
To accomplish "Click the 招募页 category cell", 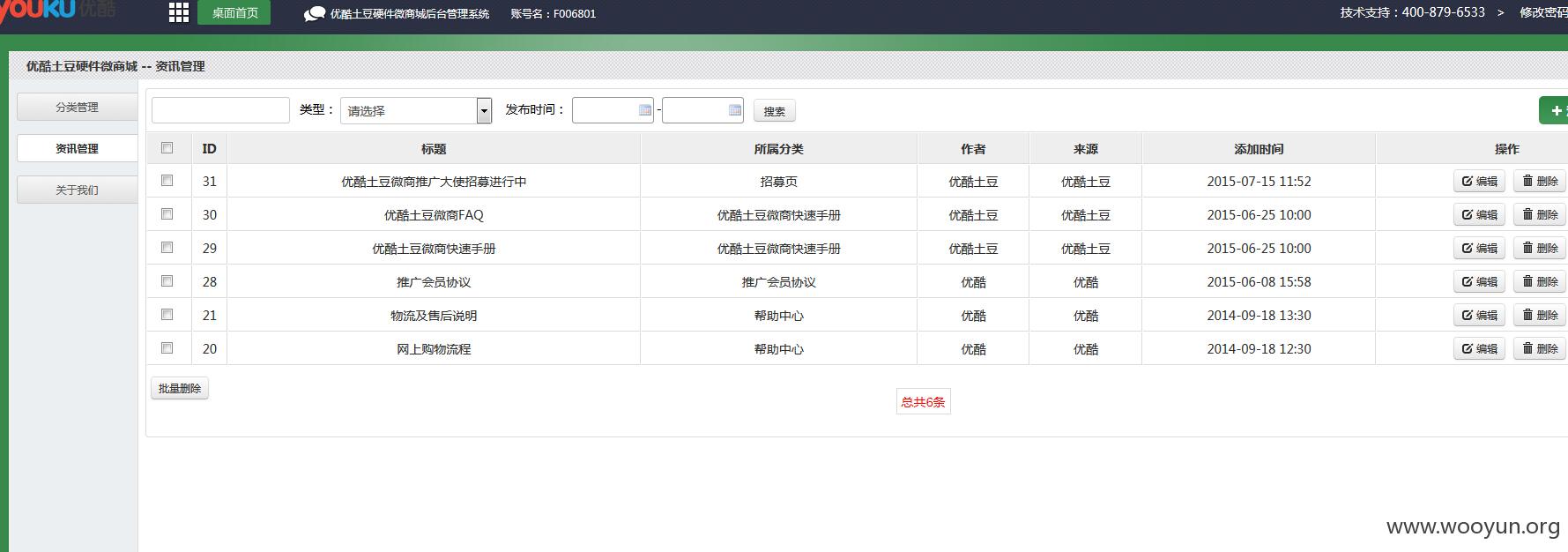I will point(779,182).
